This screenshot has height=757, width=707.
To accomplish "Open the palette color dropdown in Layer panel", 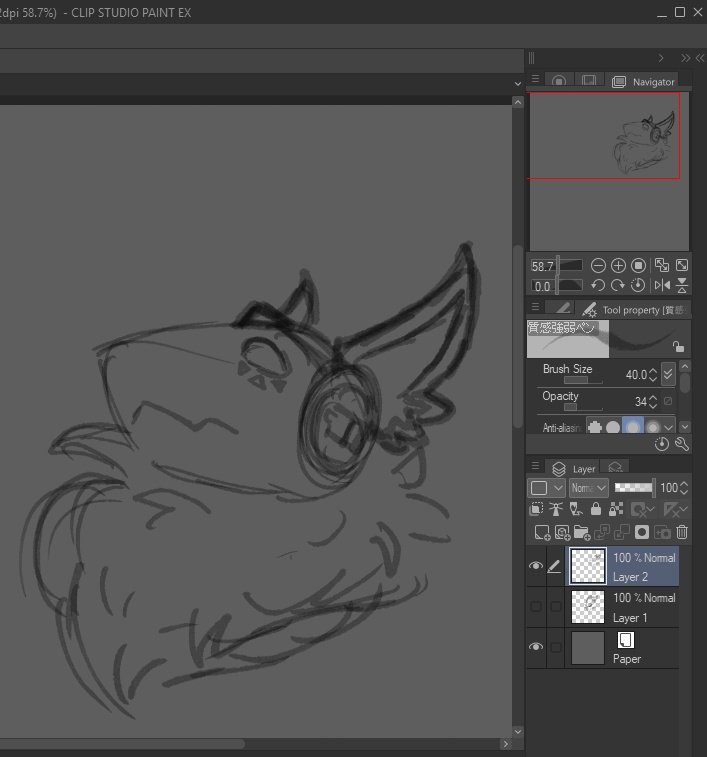I will [x=546, y=488].
